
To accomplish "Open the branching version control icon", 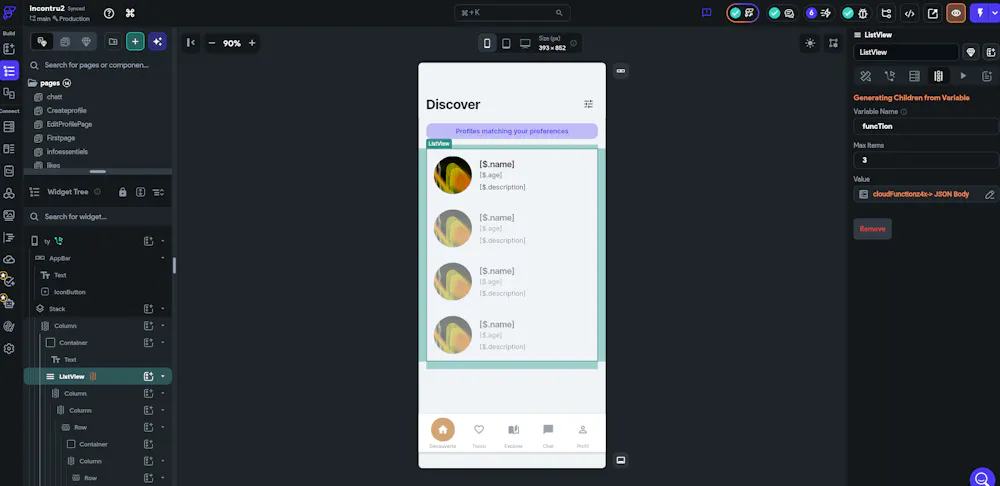I will coord(886,13).
